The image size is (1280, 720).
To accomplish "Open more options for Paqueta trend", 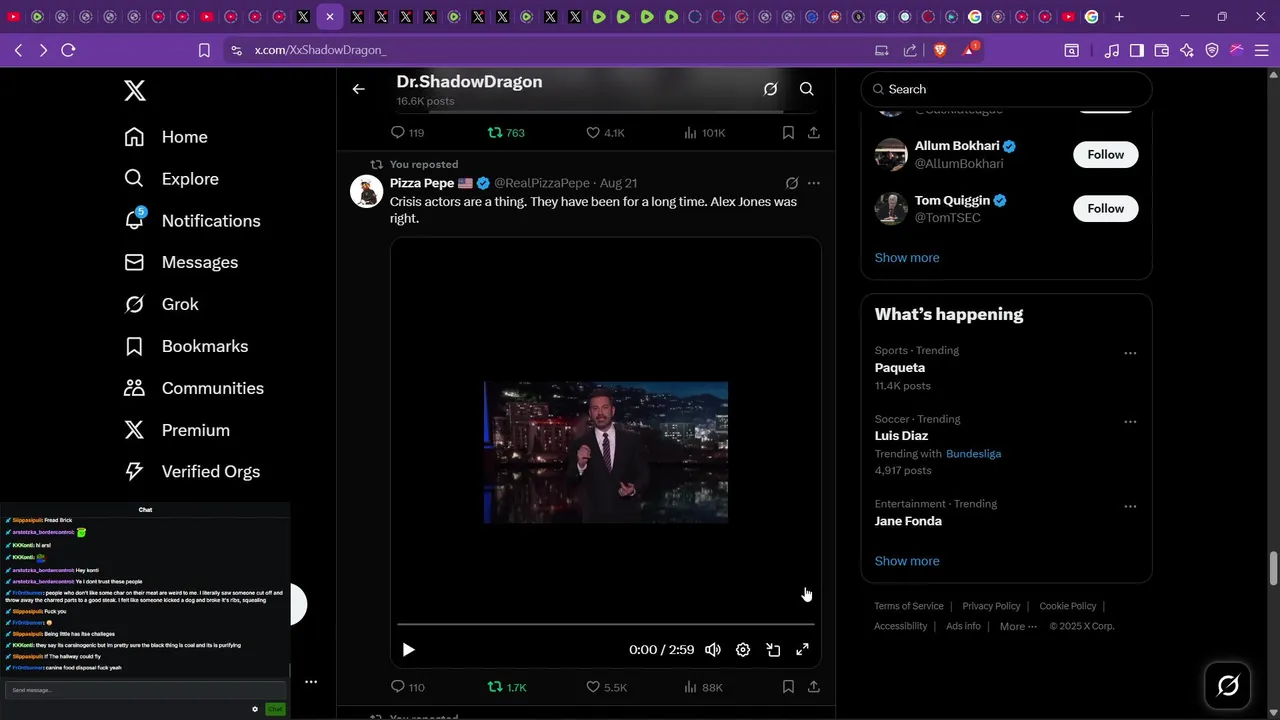I will coord(1130,353).
